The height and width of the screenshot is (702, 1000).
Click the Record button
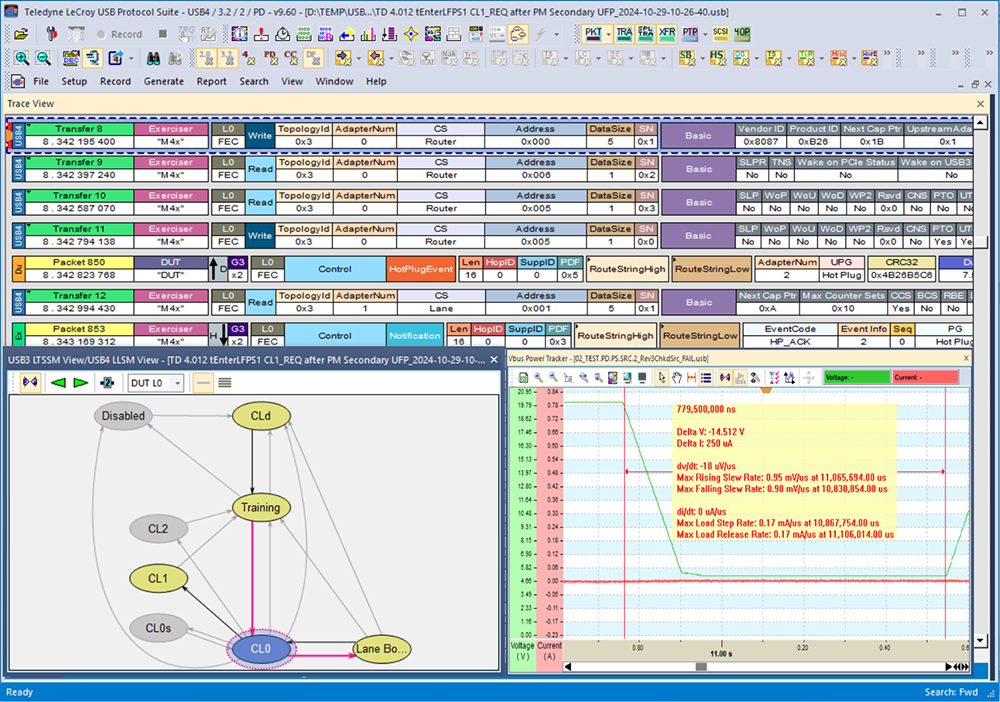118,33
